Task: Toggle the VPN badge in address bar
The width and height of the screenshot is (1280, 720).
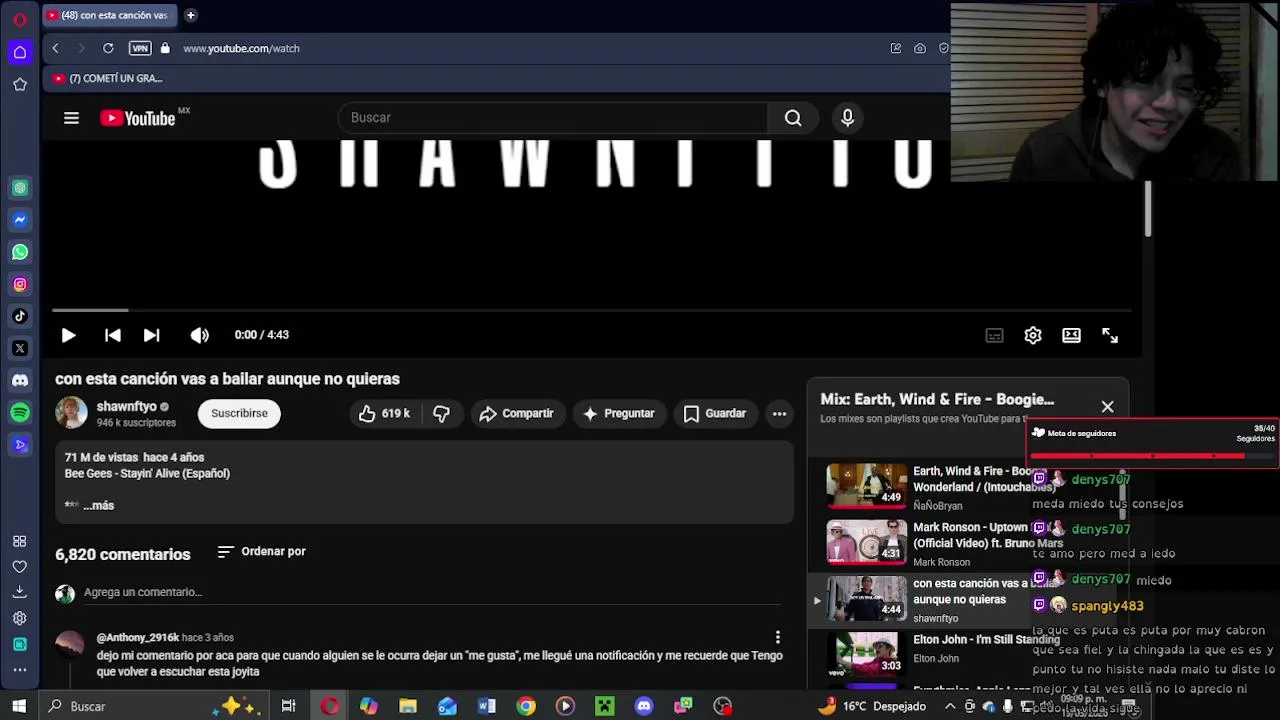Action: tap(140, 48)
